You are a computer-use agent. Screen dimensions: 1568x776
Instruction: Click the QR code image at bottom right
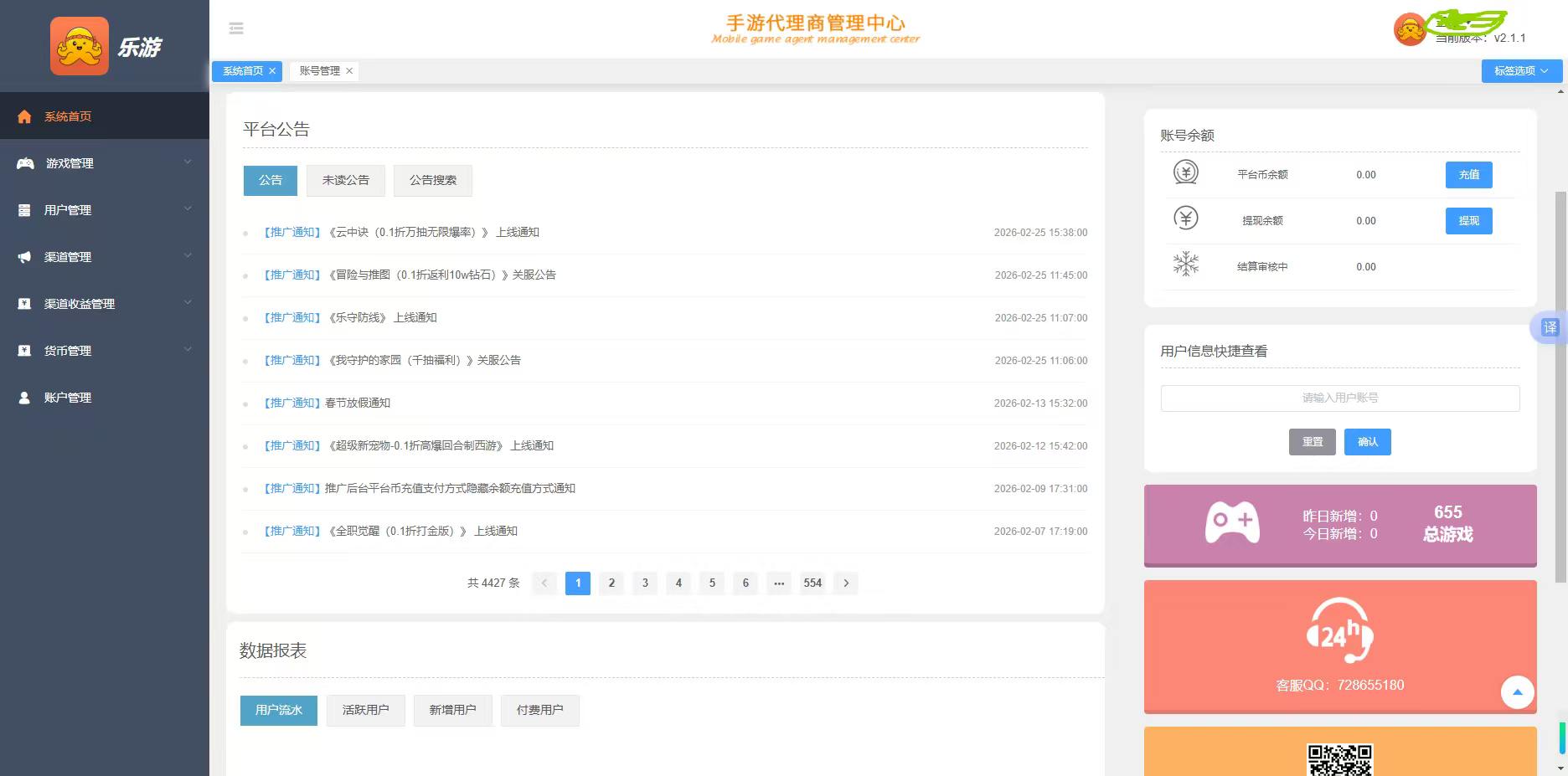tap(1340, 759)
